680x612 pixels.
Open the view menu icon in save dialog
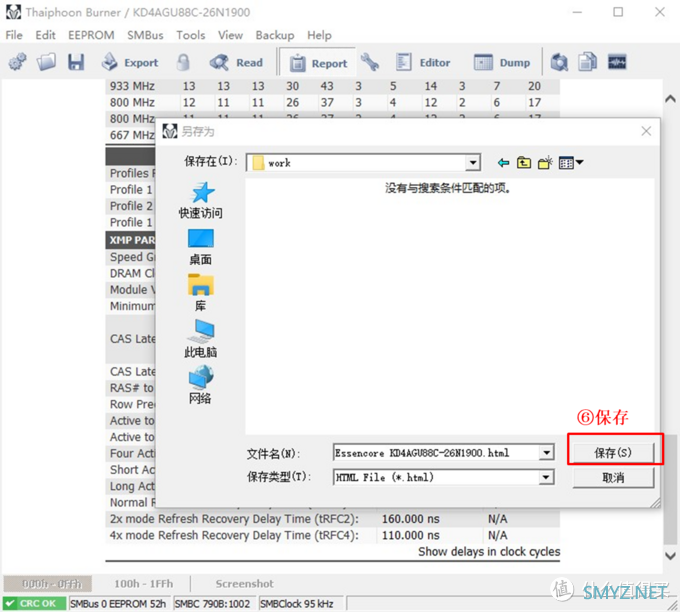pos(571,163)
